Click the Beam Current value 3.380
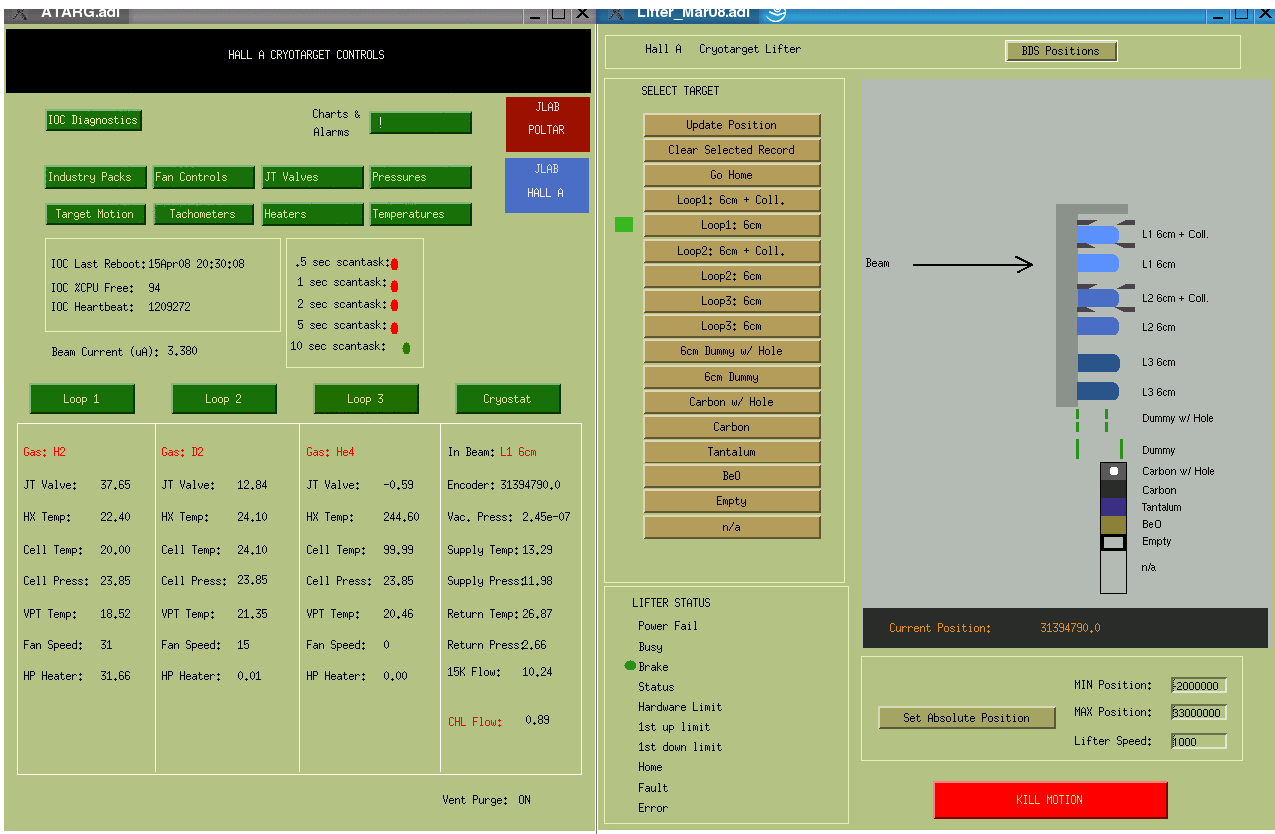1275x834 pixels. tap(182, 352)
